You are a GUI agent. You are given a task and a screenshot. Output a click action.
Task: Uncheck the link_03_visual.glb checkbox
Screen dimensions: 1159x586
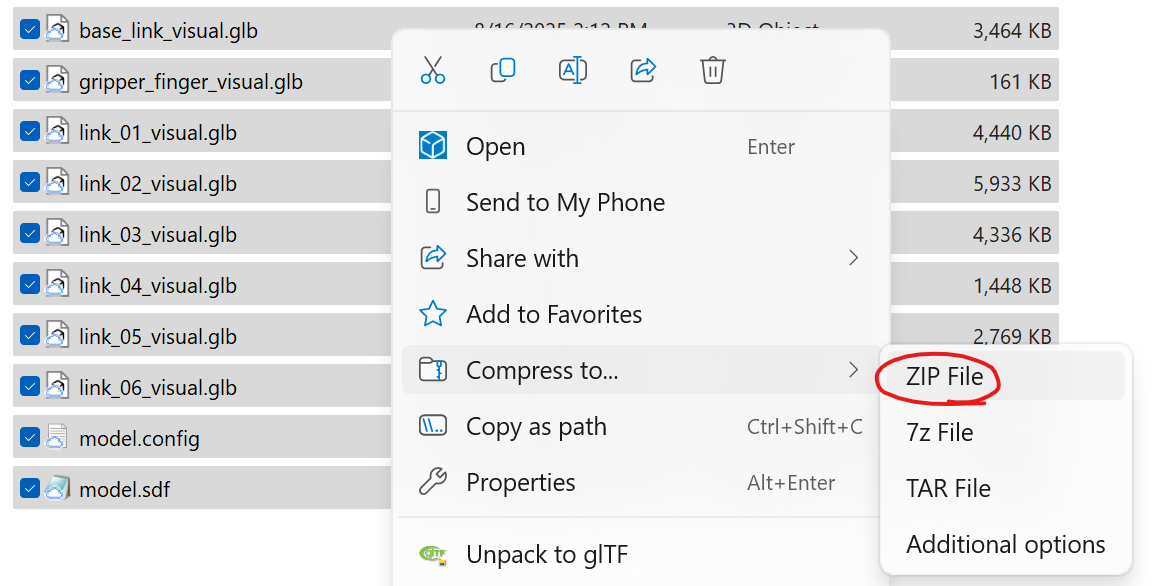[x=26, y=233]
